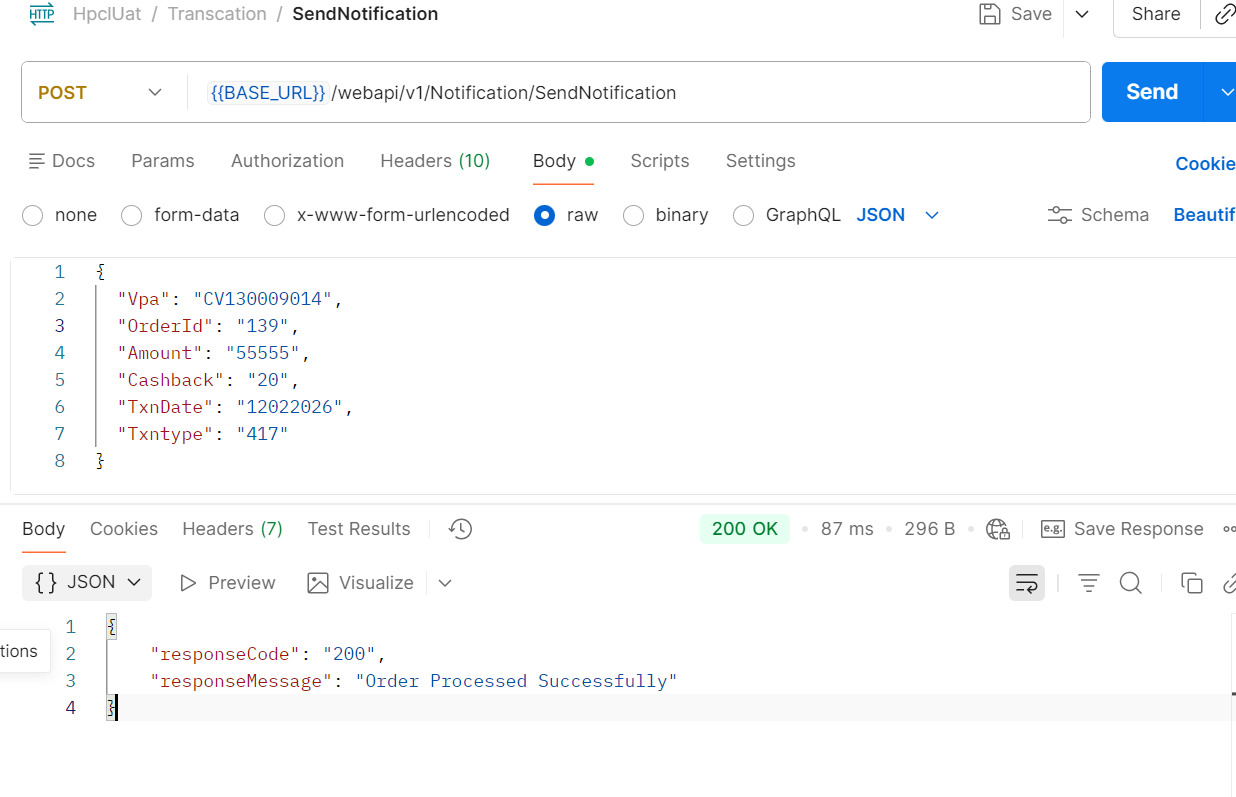The height and width of the screenshot is (797, 1236).
Task: Click the Save floppy disk icon
Action: (x=990, y=14)
